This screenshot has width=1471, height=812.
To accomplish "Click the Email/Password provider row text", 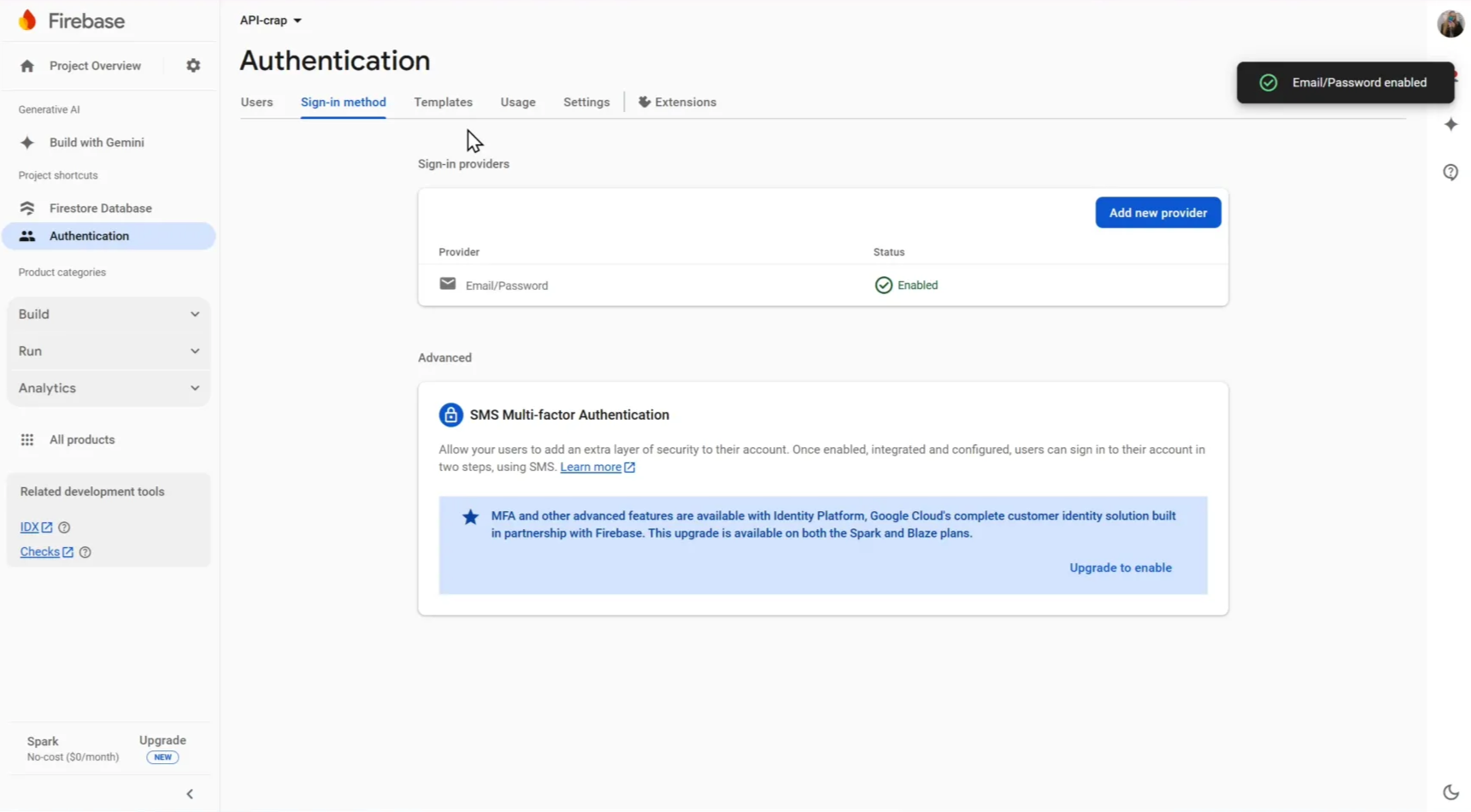I will click(507, 285).
